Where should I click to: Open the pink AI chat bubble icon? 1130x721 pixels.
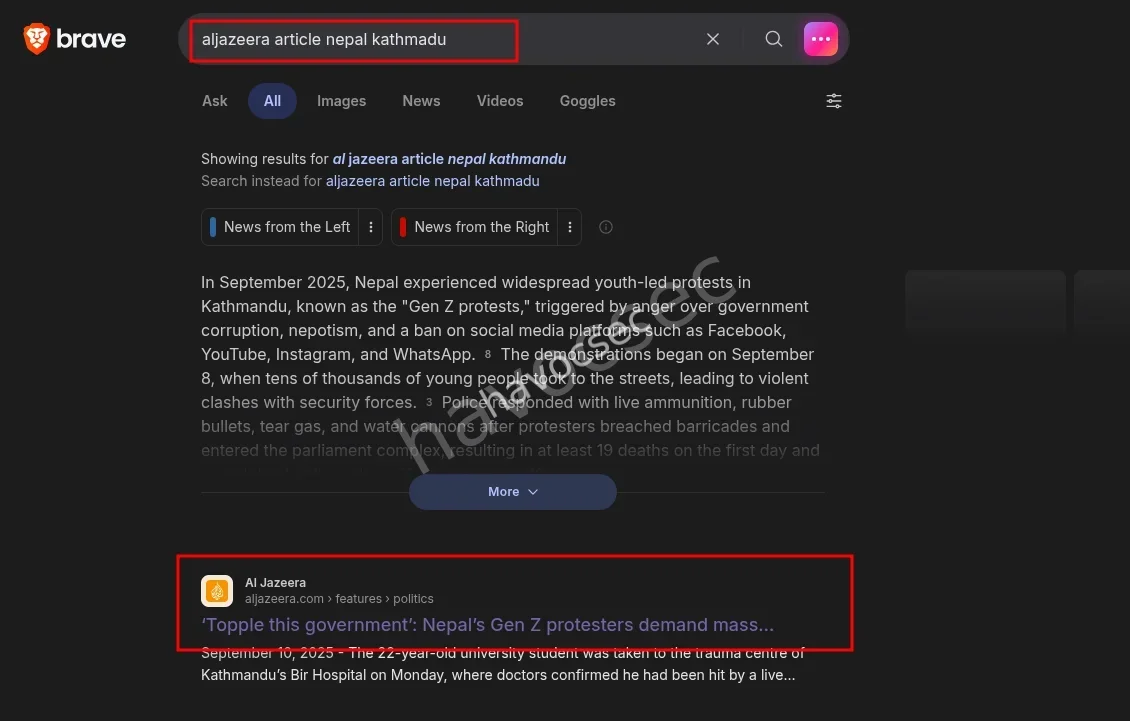tap(821, 39)
